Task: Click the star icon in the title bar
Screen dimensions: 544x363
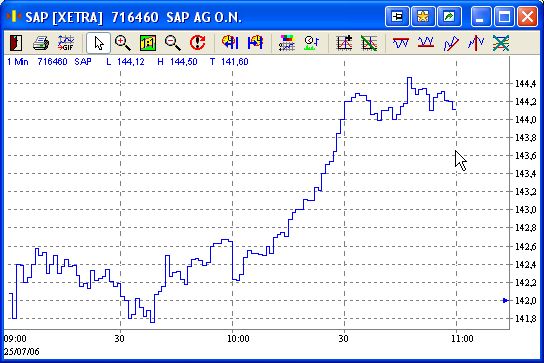Action: (x=423, y=16)
